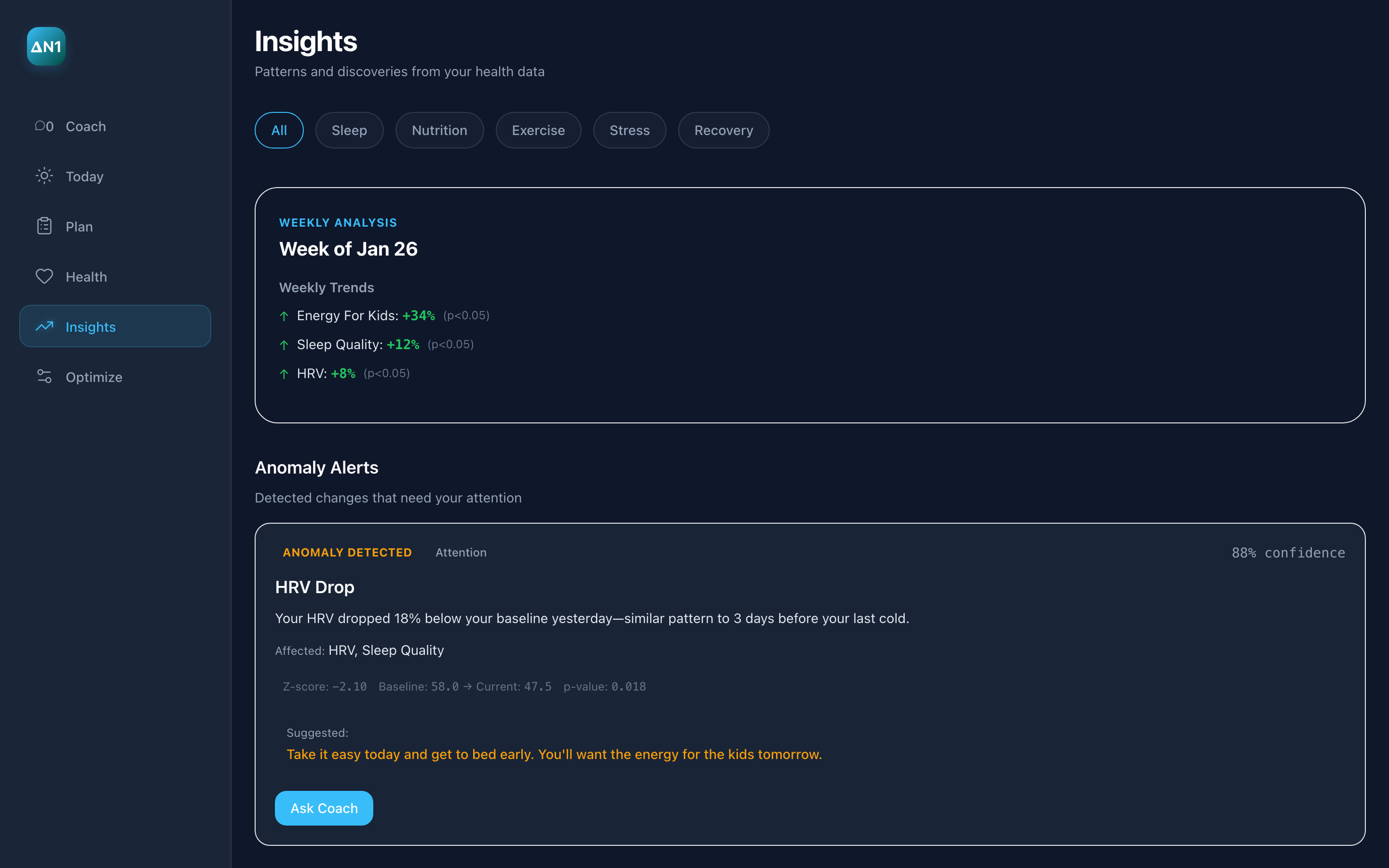Activate the Recovery filter
This screenshot has height=868, width=1389.
coord(723,130)
